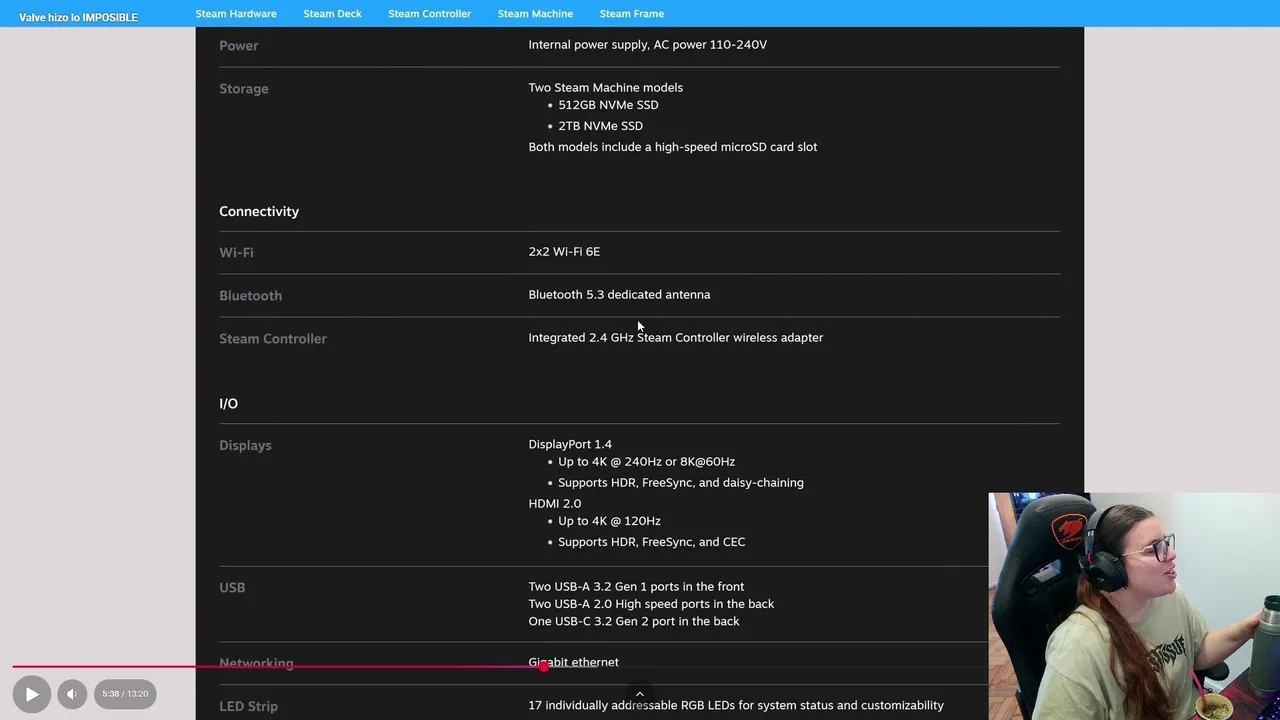Screen dimensions: 1280x720
Task: Click 'One USB-C 3.2 Gen 2 port' line
Action: point(634,621)
